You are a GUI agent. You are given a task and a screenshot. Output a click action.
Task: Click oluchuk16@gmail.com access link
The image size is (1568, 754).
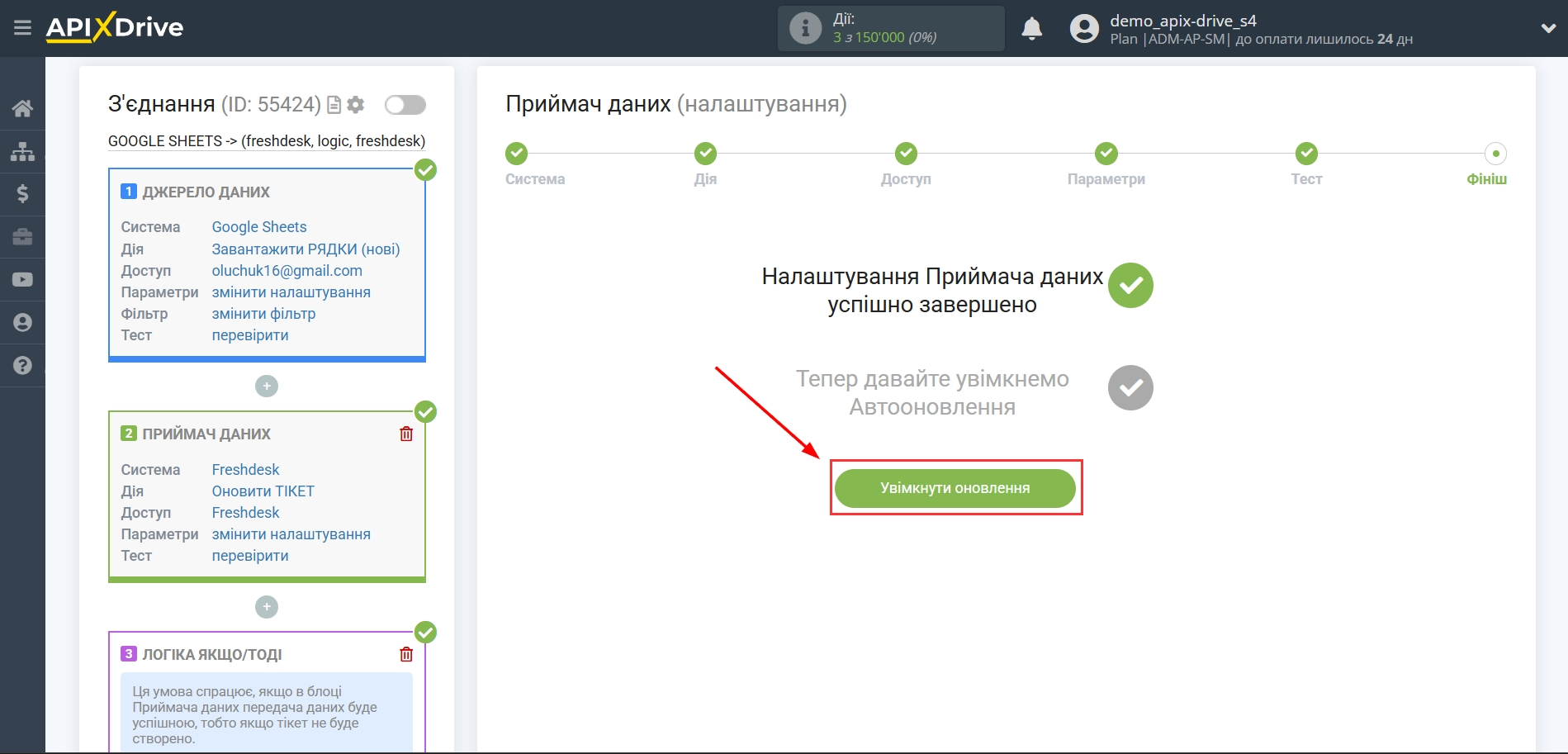point(287,271)
